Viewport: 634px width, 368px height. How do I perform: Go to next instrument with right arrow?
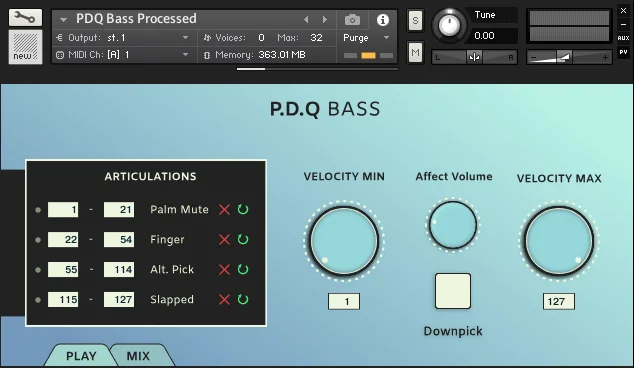325,19
